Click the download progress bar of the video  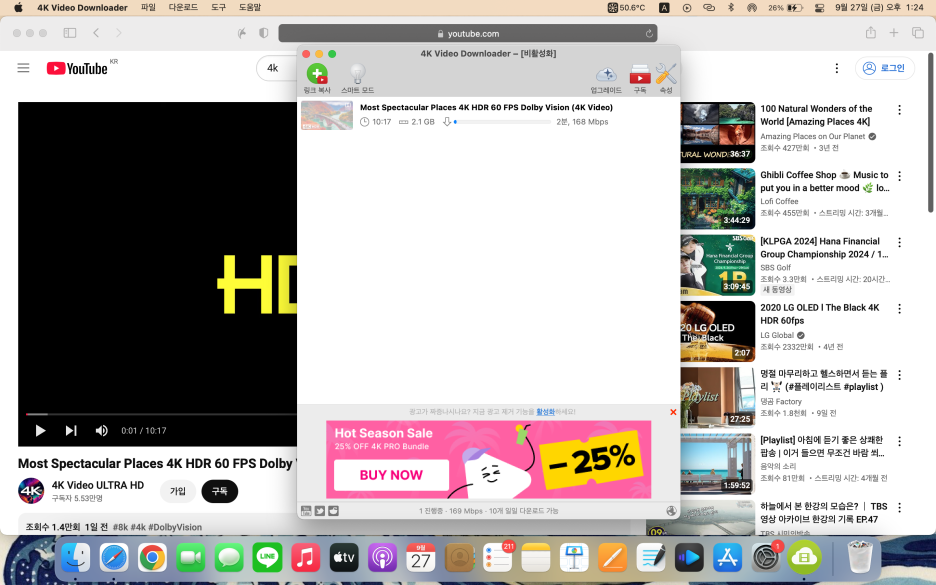point(502,122)
